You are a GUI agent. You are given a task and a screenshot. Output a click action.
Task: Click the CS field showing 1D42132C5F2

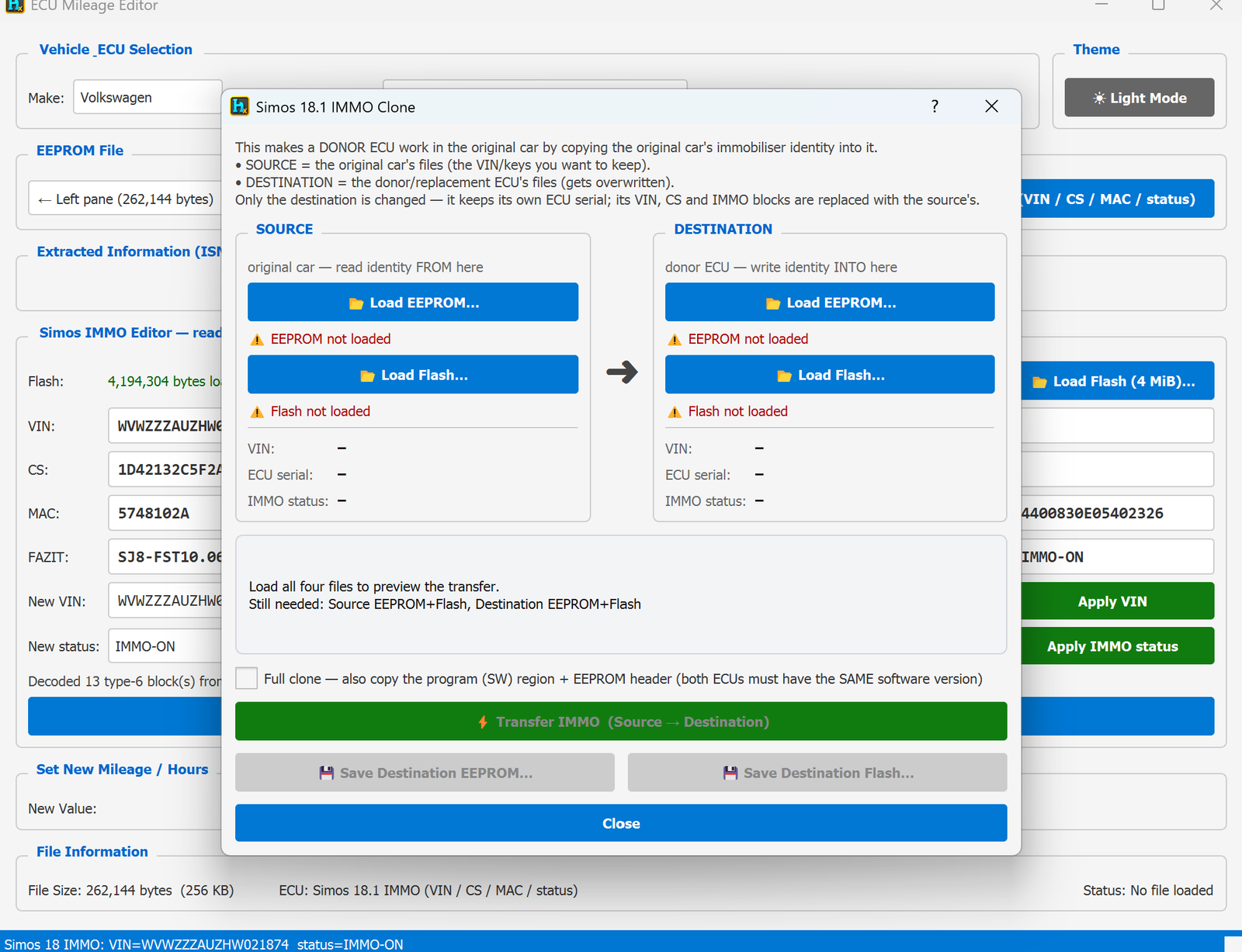click(165, 469)
